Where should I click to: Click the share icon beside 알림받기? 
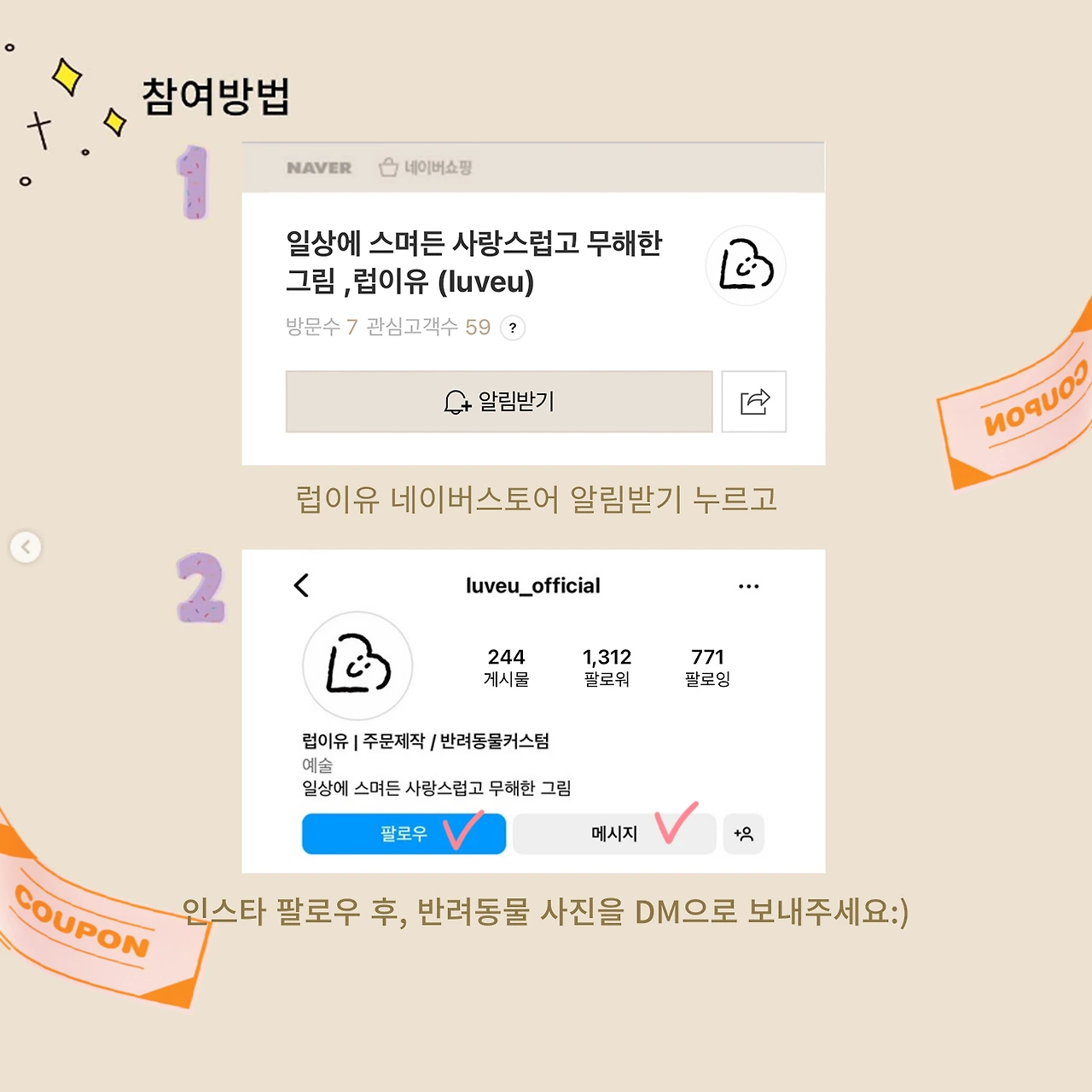pyautogui.click(x=754, y=402)
